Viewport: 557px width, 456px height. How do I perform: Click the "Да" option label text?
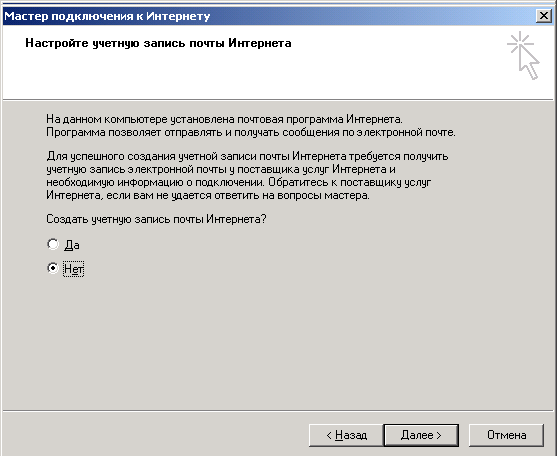(72, 245)
